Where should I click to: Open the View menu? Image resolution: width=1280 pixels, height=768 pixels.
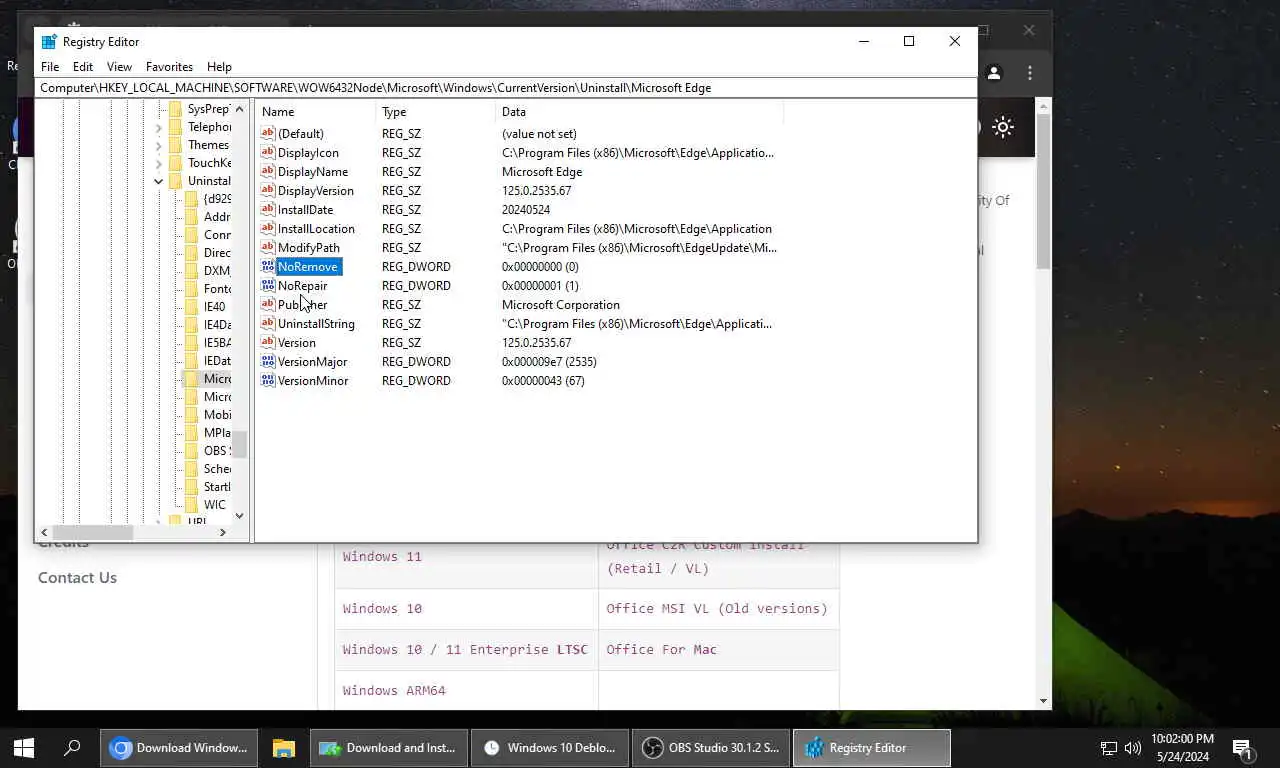pyautogui.click(x=119, y=67)
